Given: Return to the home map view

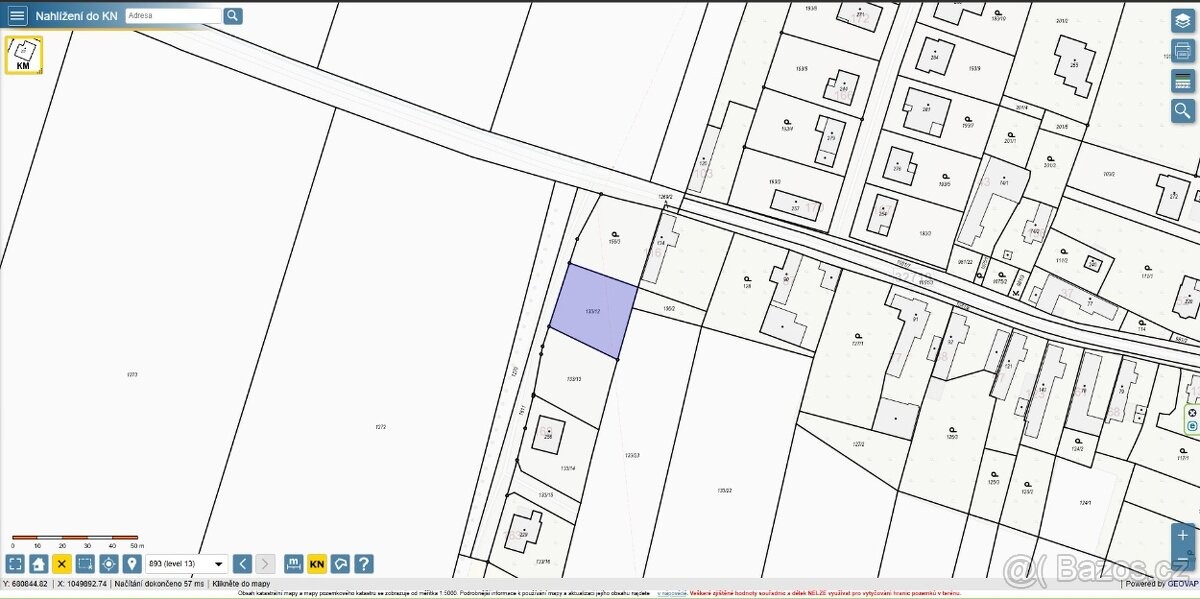Looking at the screenshot, I should (x=38, y=564).
